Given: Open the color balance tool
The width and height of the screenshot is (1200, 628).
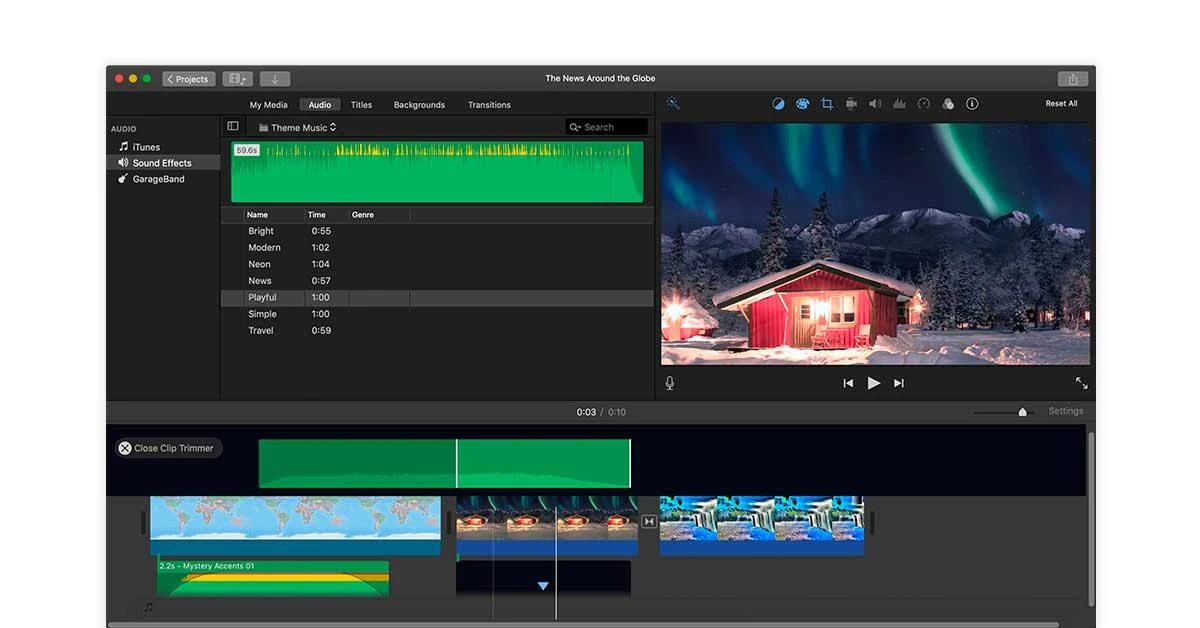Looking at the screenshot, I should pyautogui.click(x=778, y=104).
